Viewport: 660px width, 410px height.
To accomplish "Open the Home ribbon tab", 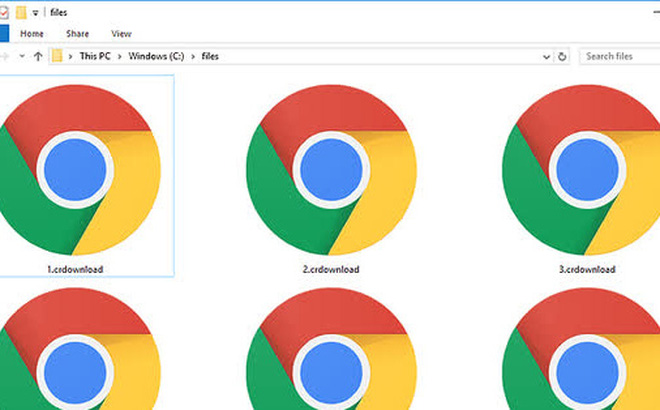I will [32, 33].
